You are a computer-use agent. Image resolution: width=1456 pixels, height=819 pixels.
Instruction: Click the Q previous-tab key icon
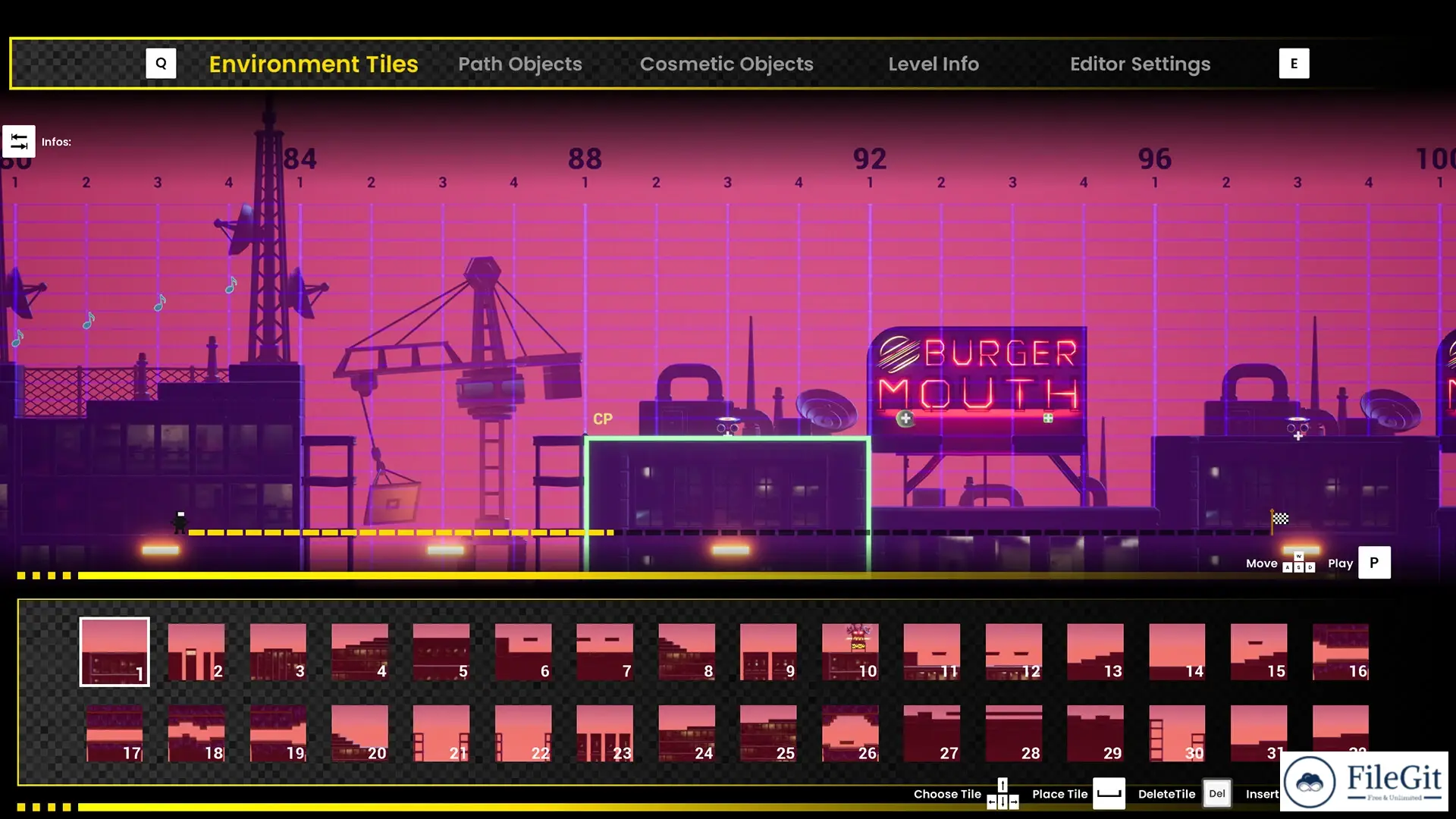[x=161, y=64]
